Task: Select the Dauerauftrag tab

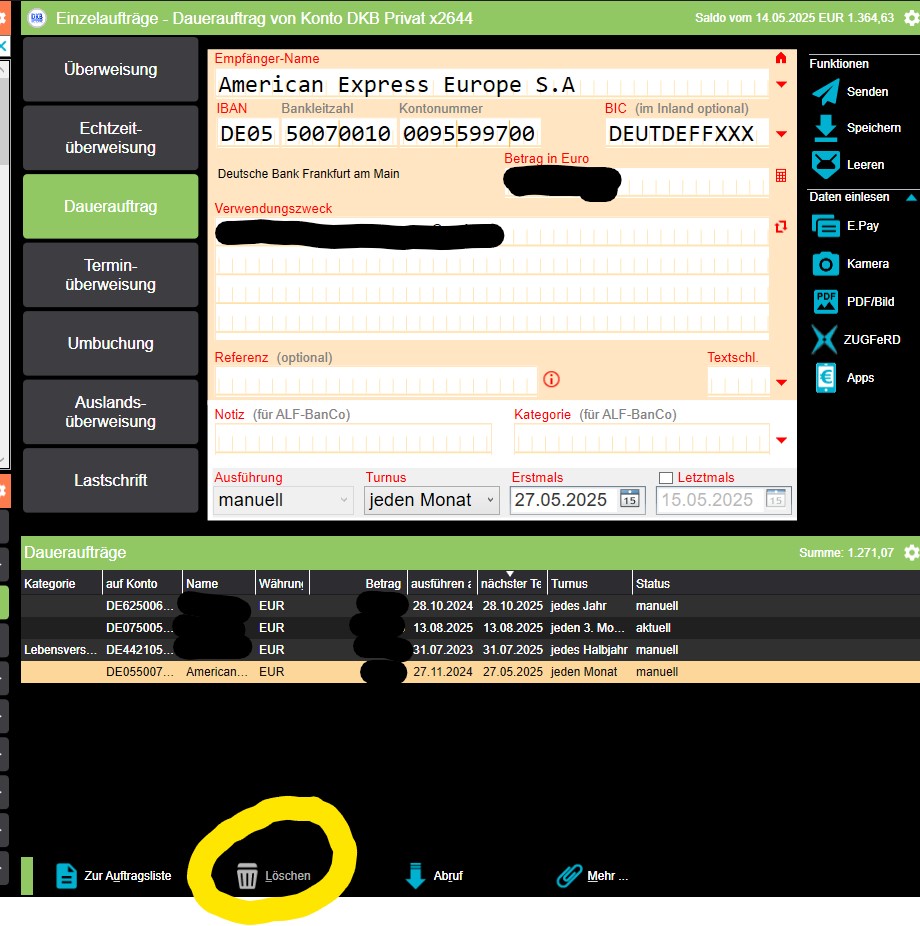Action: (x=110, y=206)
